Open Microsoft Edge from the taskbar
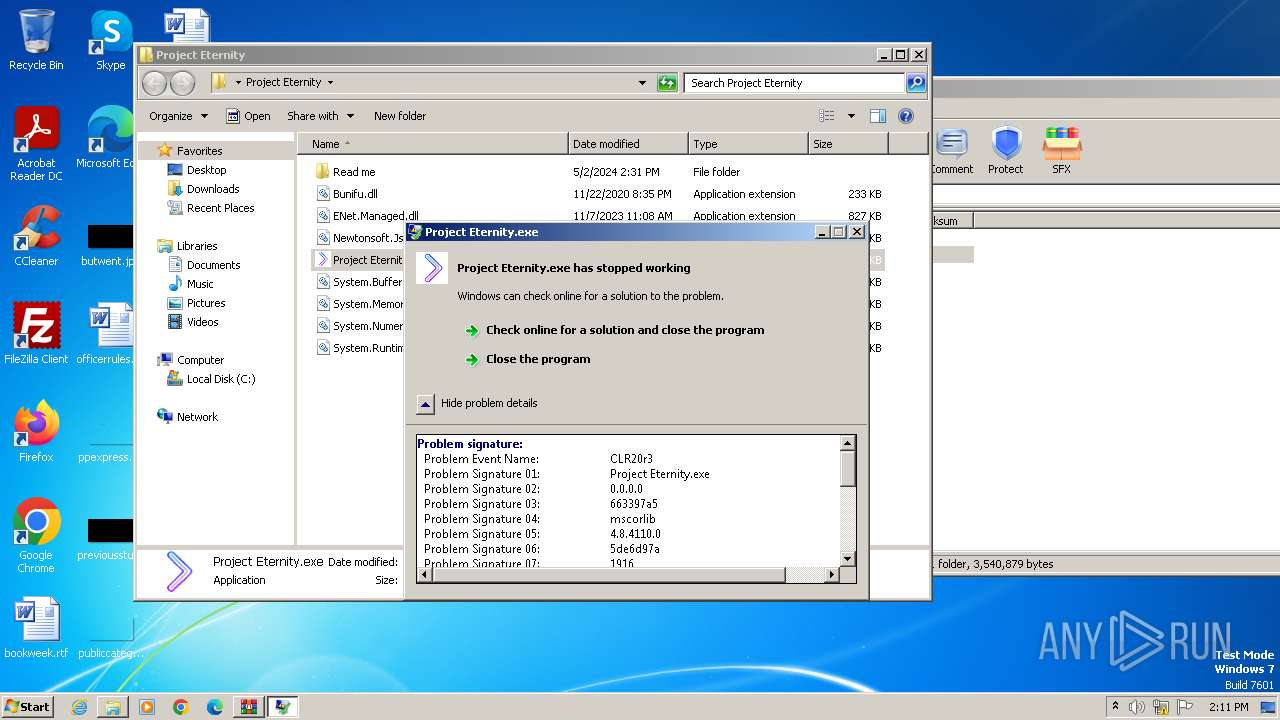 [215, 707]
